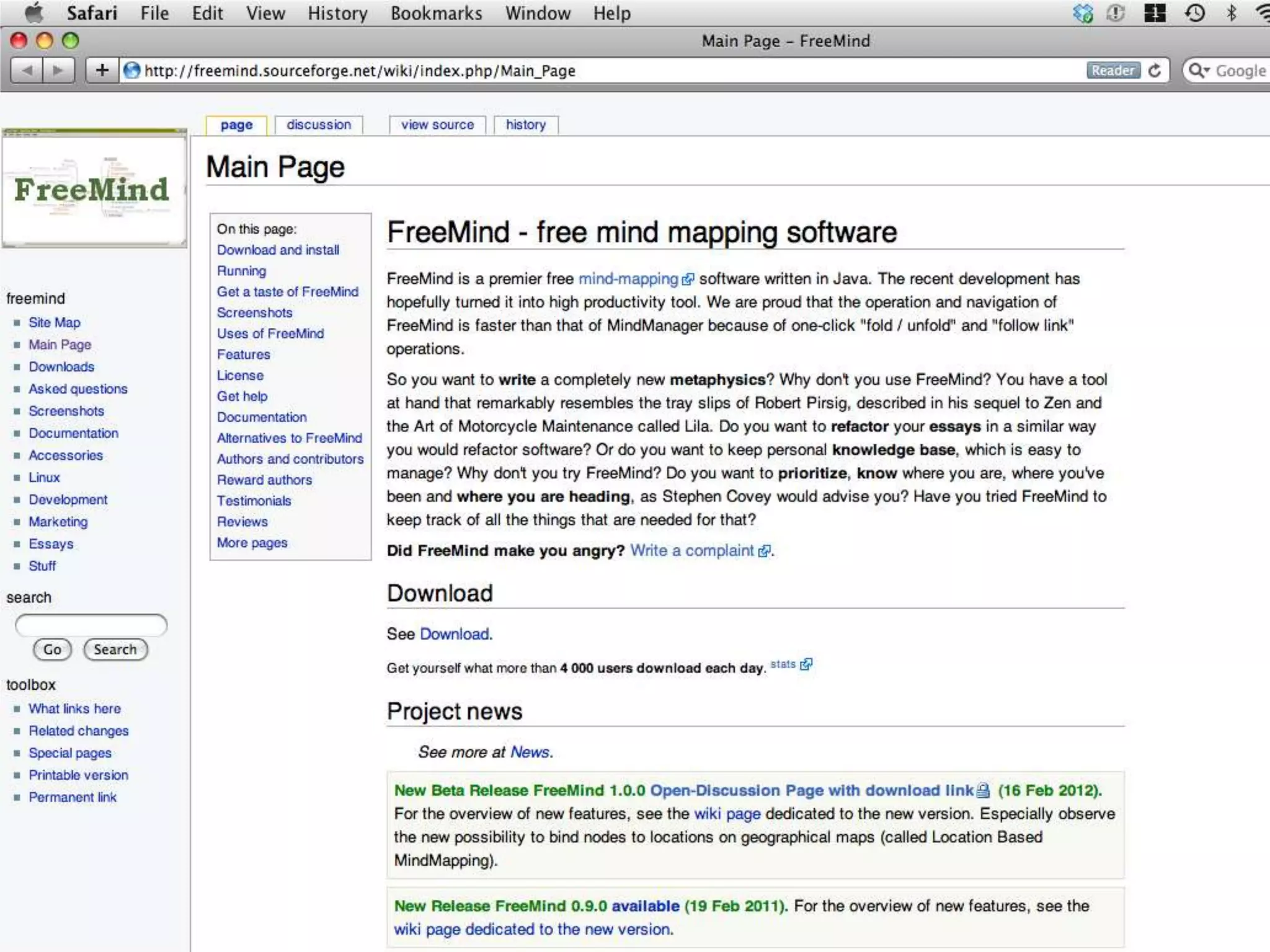Click the Time Machine menu bar icon
This screenshot has width=1270, height=952.
(1194, 12)
